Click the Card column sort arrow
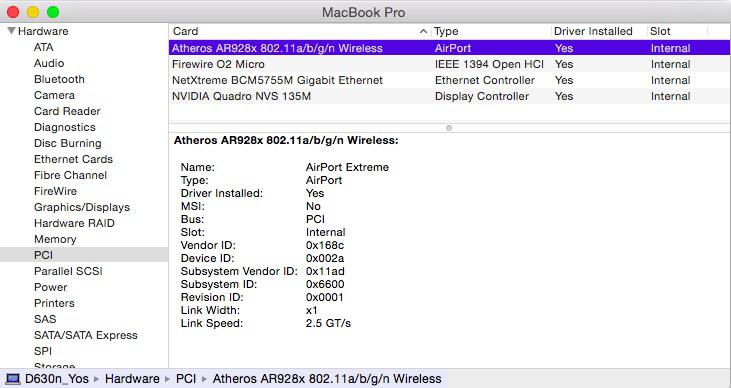Image resolution: width=731 pixels, height=388 pixels. (423, 31)
